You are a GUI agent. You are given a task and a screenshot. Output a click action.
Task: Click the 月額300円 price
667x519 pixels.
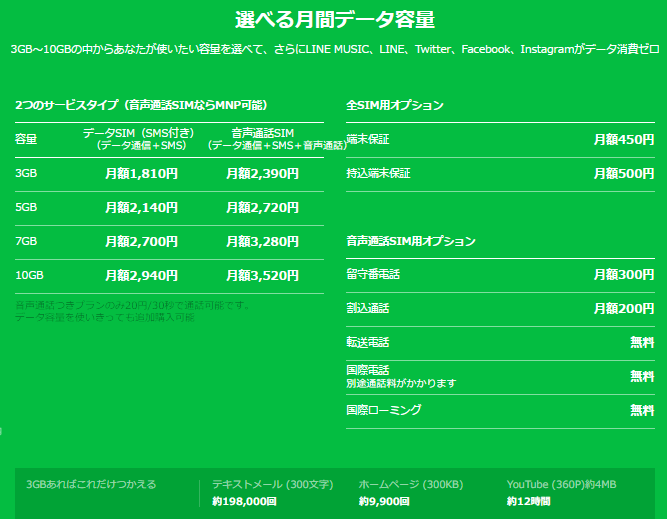point(624,275)
